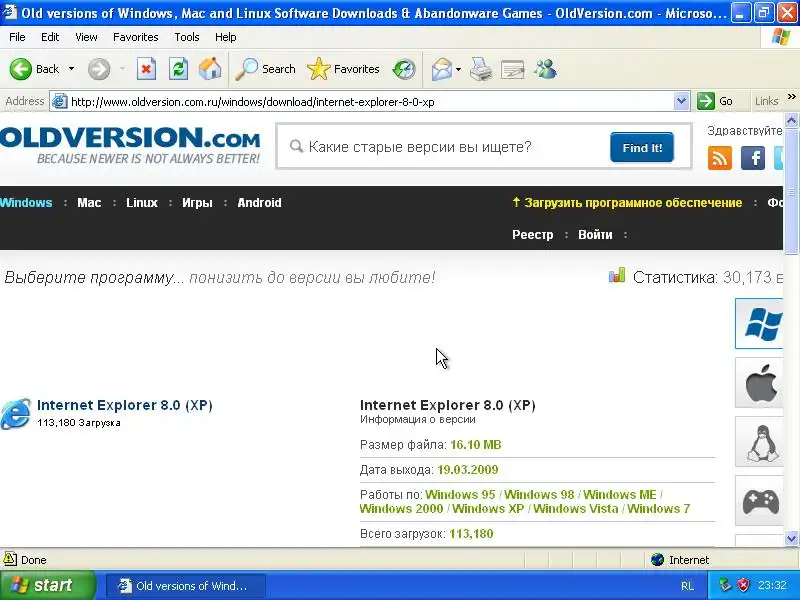
Task: Expand the address bar dropdown arrow
Action: tap(681, 102)
